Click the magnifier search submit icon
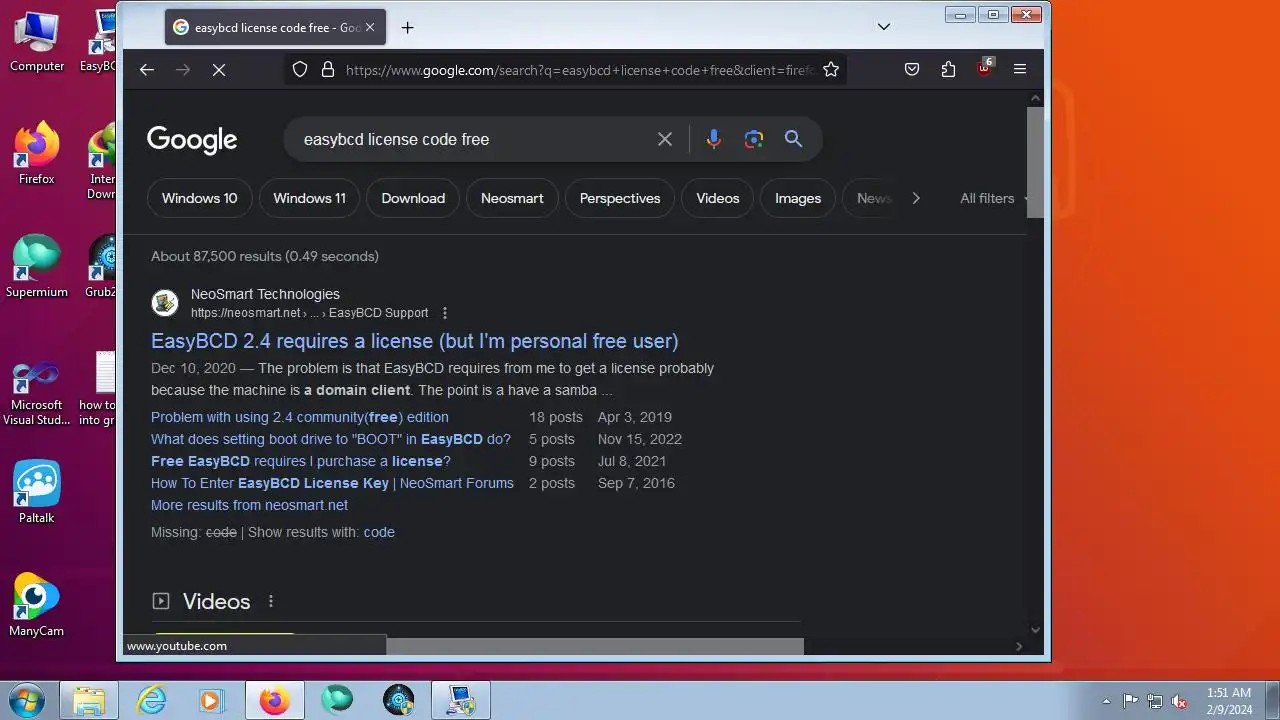This screenshot has width=1280, height=720. [x=794, y=139]
